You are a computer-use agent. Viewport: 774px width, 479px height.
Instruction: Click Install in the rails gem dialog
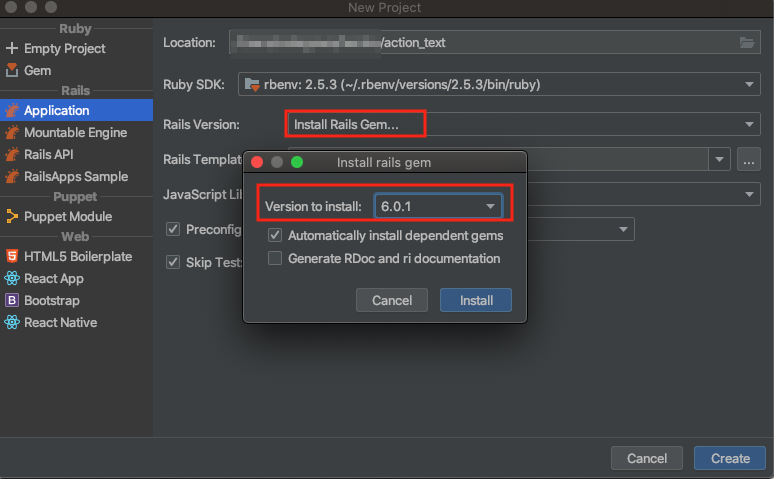click(x=476, y=300)
